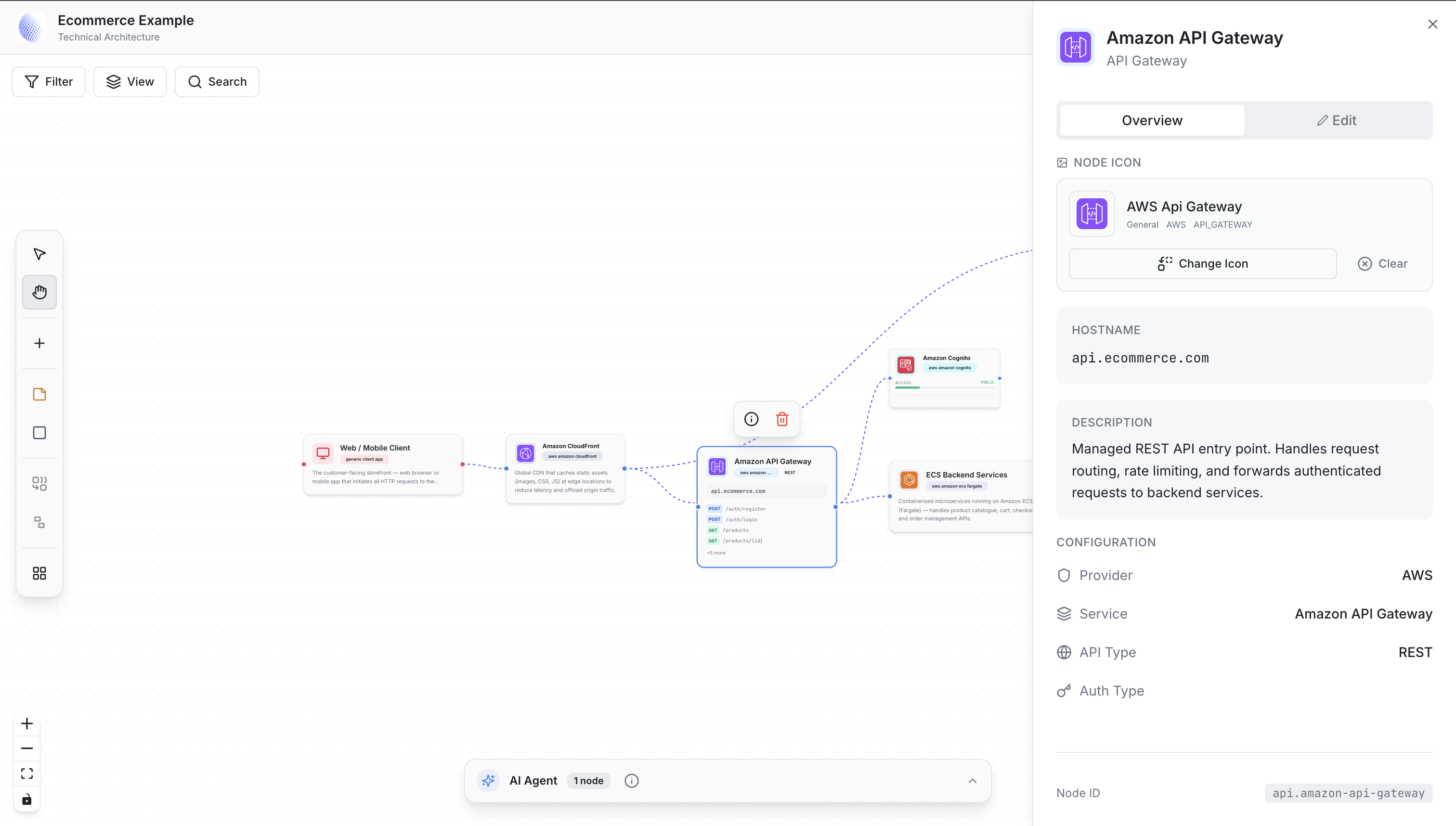
Task: Click the Web / Mobile Client monitor icon
Action: [323, 453]
